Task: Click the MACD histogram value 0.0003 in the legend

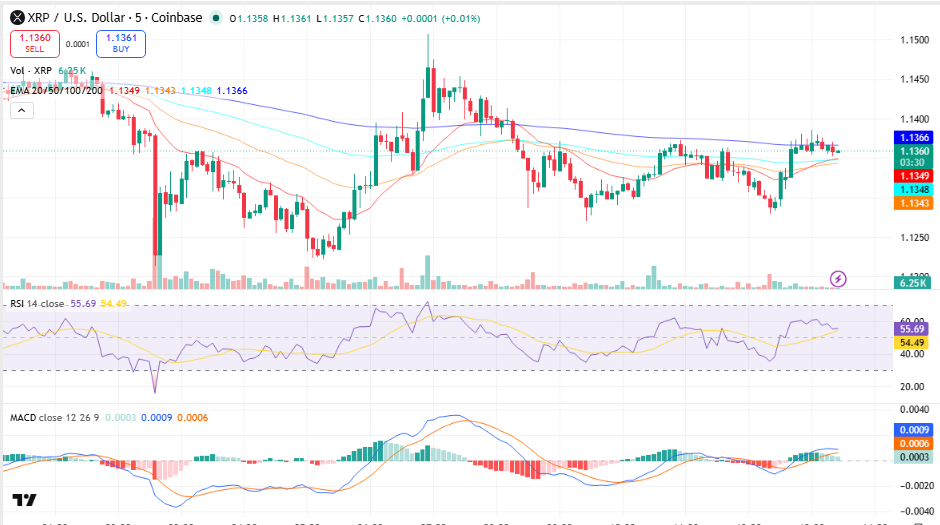Action: tap(120, 418)
